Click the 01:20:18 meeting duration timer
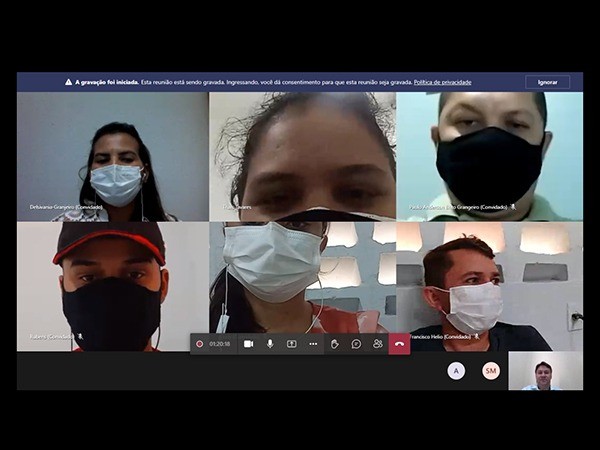Viewport: 600px width, 450px height. pyautogui.click(x=220, y=344)
